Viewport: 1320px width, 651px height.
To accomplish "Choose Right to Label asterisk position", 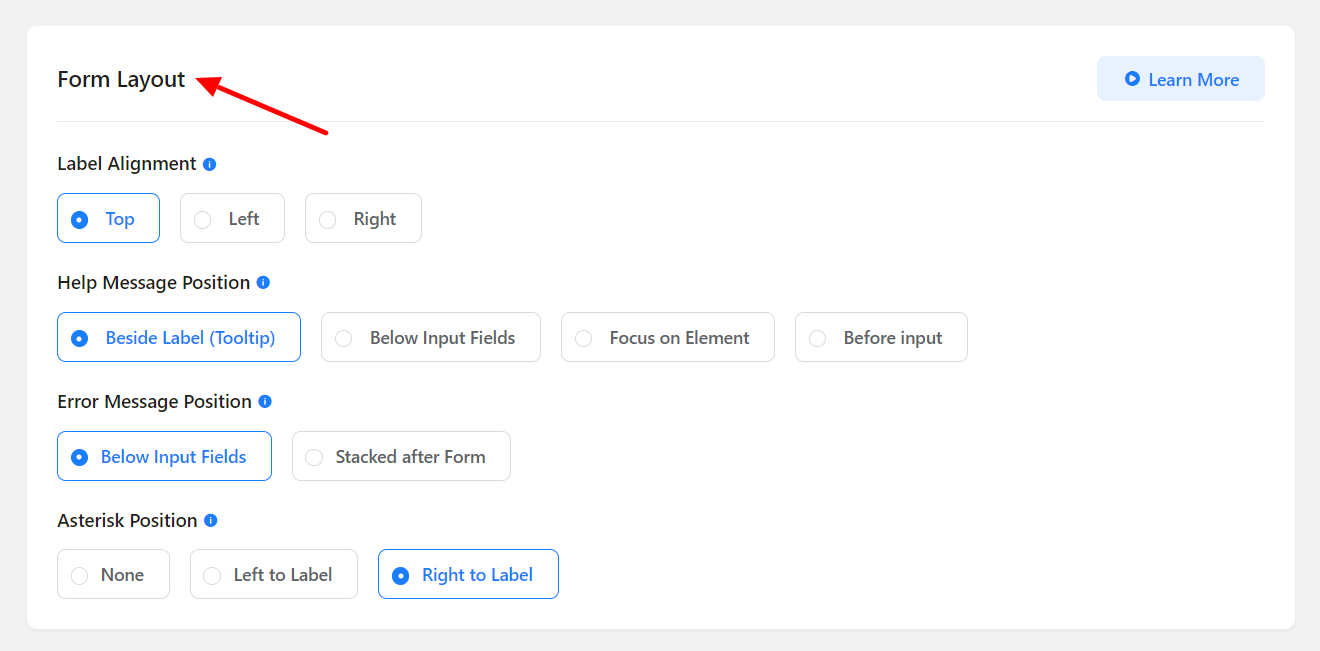I will tap(468, 575).
